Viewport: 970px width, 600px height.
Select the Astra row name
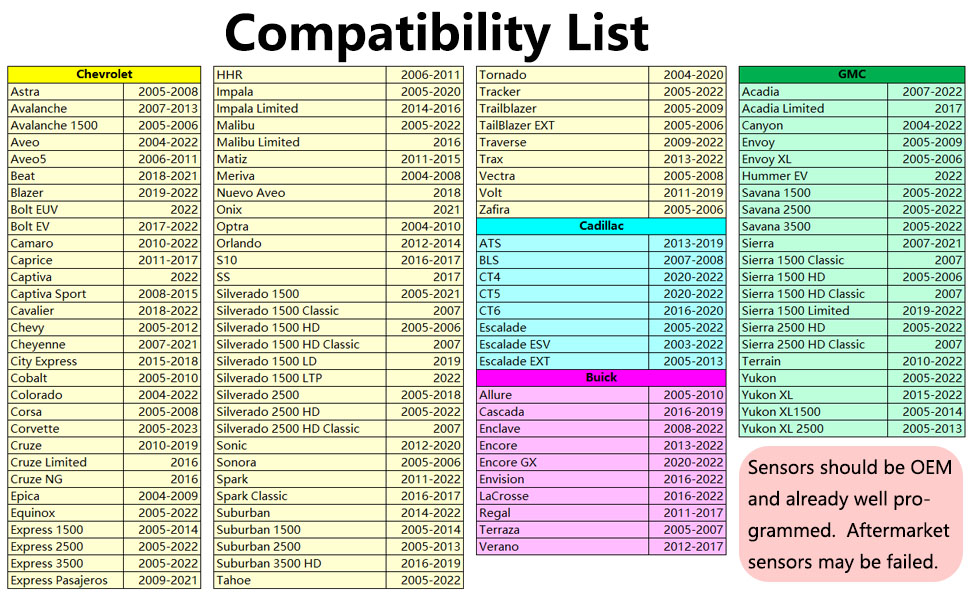click(x=66, y=92)
